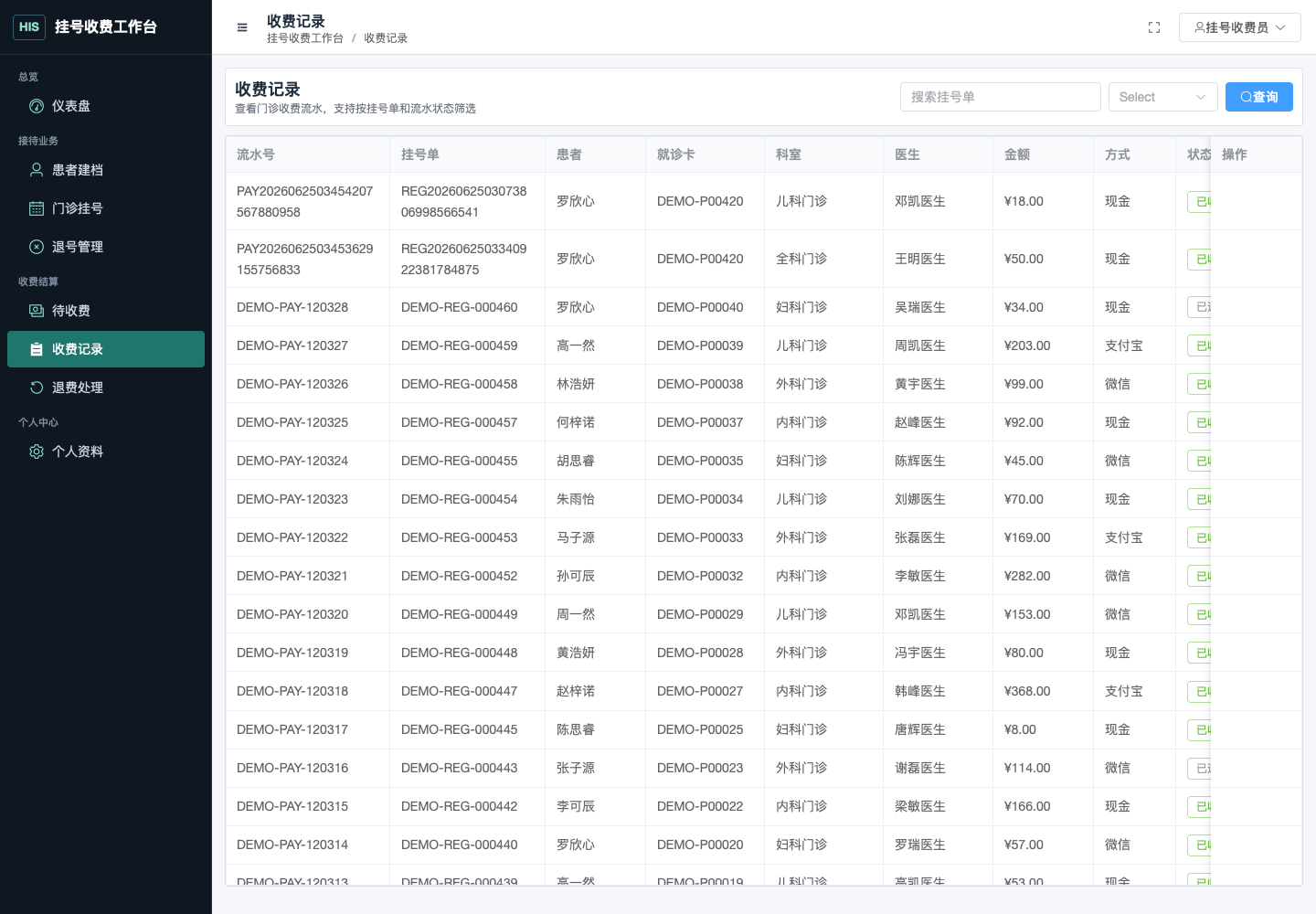
Task: Click the 金额 column header
Action: [1017, 154]
